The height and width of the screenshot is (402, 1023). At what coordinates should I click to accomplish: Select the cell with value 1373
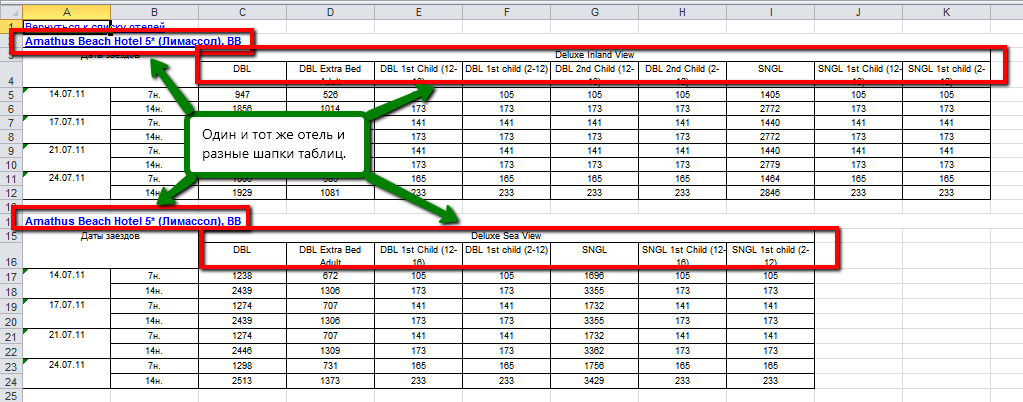(x=330, y=381)
